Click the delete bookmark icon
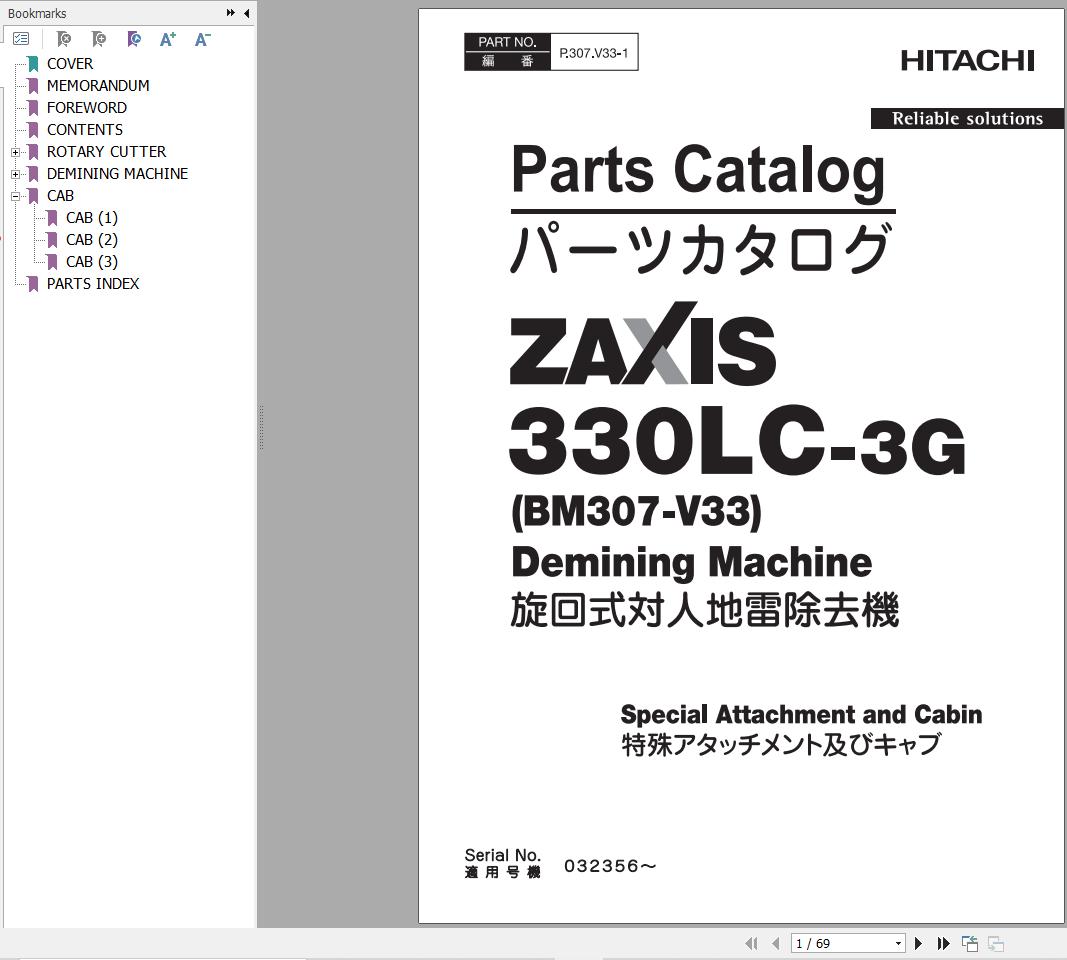This screenshot has width=1067, height=960. coord(63,39)
